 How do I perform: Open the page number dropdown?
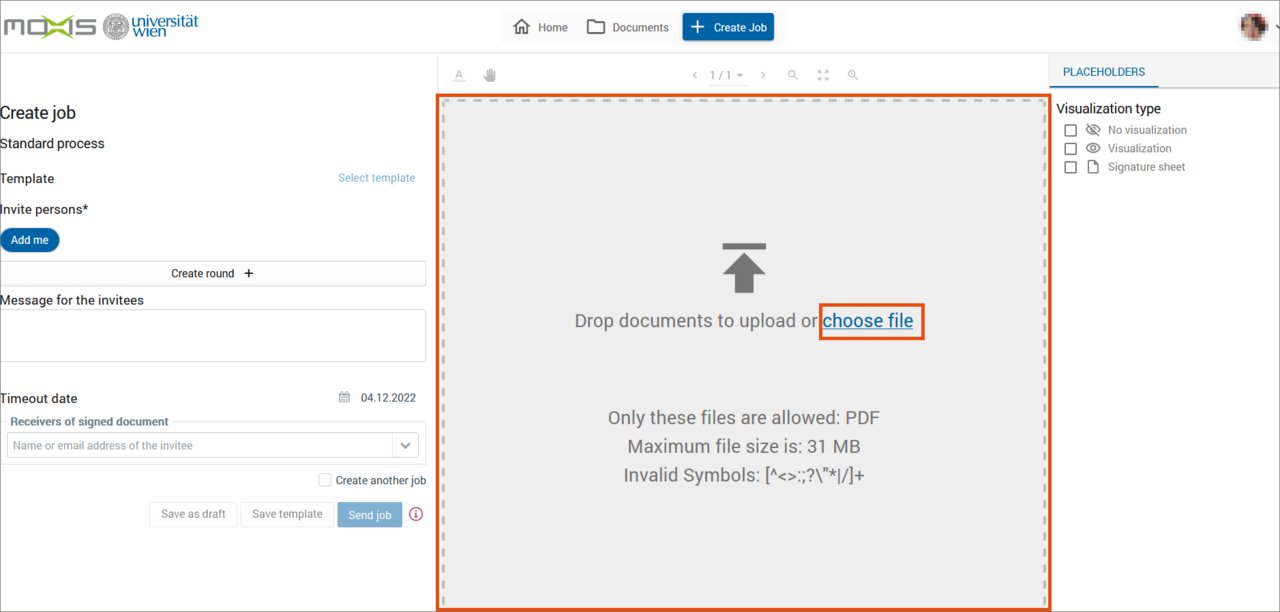pos(727,75)
